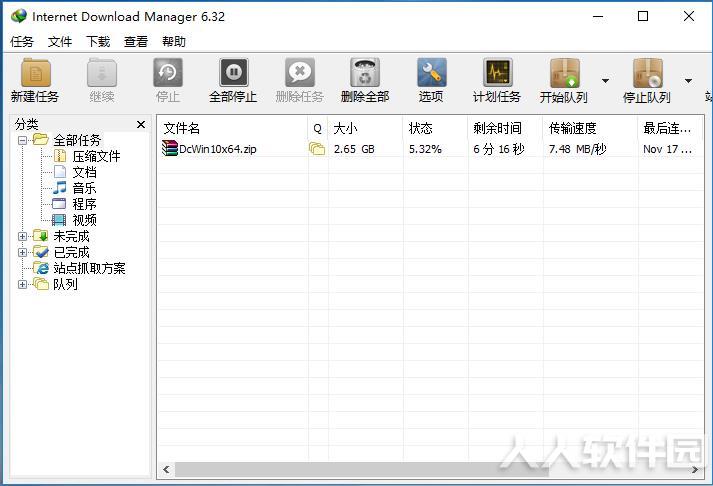This screenshot has height=486, width=713.
Task: Click the scrollbar left arrow
Action: 166,470
